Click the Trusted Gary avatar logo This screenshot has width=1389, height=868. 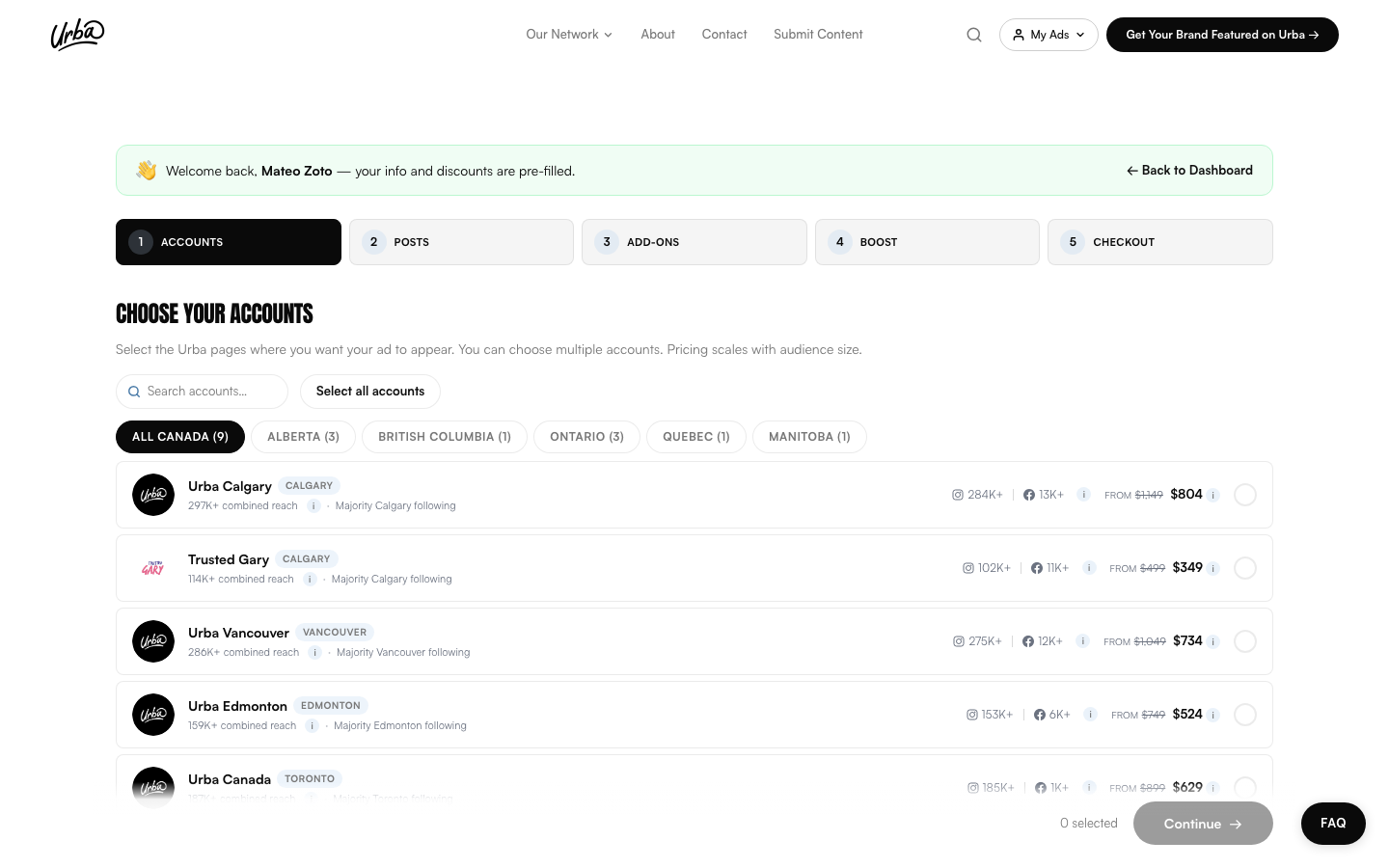(153, 568)
